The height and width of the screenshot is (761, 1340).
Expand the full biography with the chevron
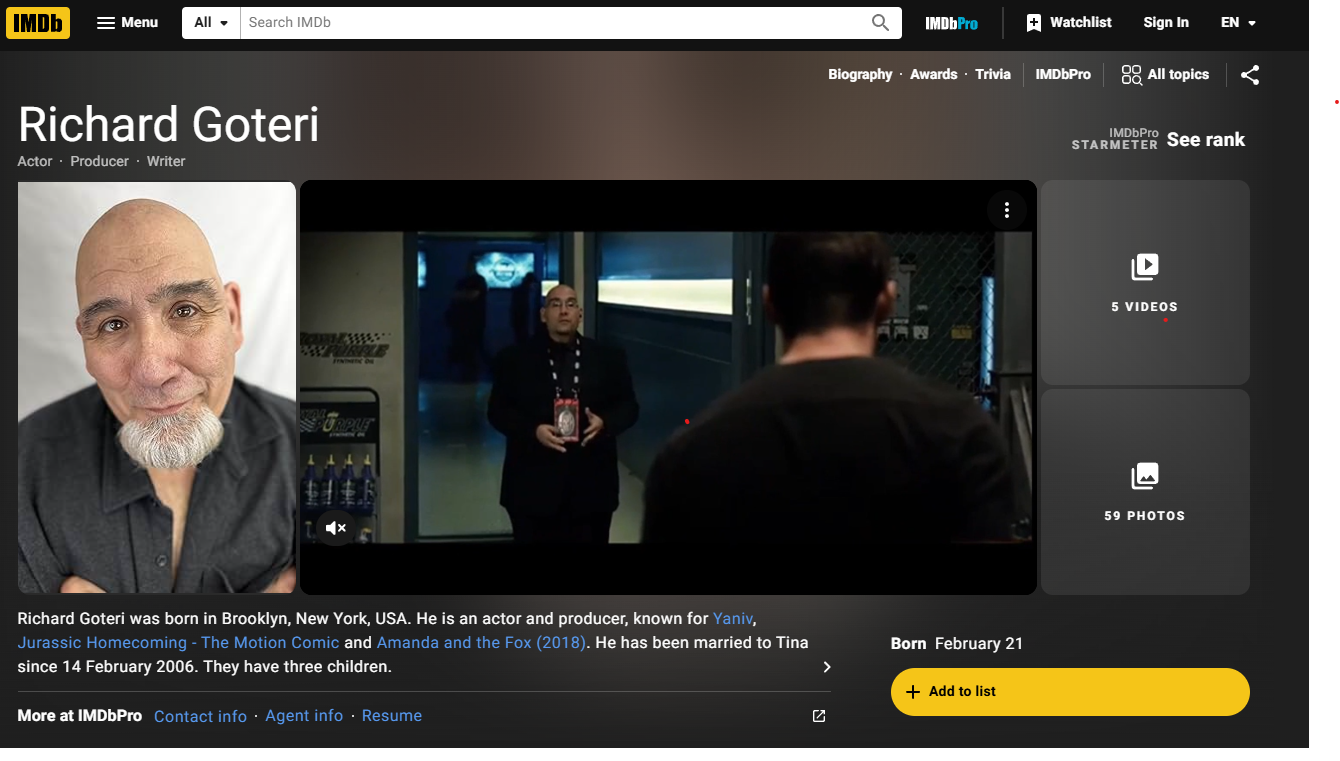pos(827,667)
